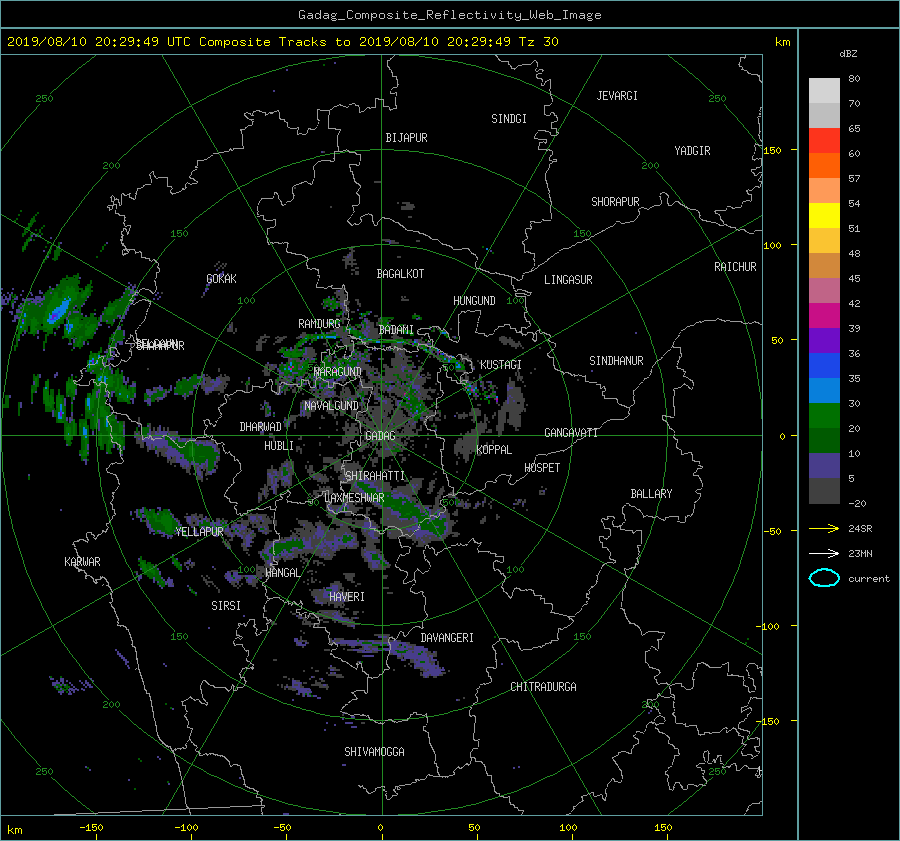This screenshot has height=841, width=900.
Task: Pick the green 20 dBZ color swatch
Action: [824, 416]
